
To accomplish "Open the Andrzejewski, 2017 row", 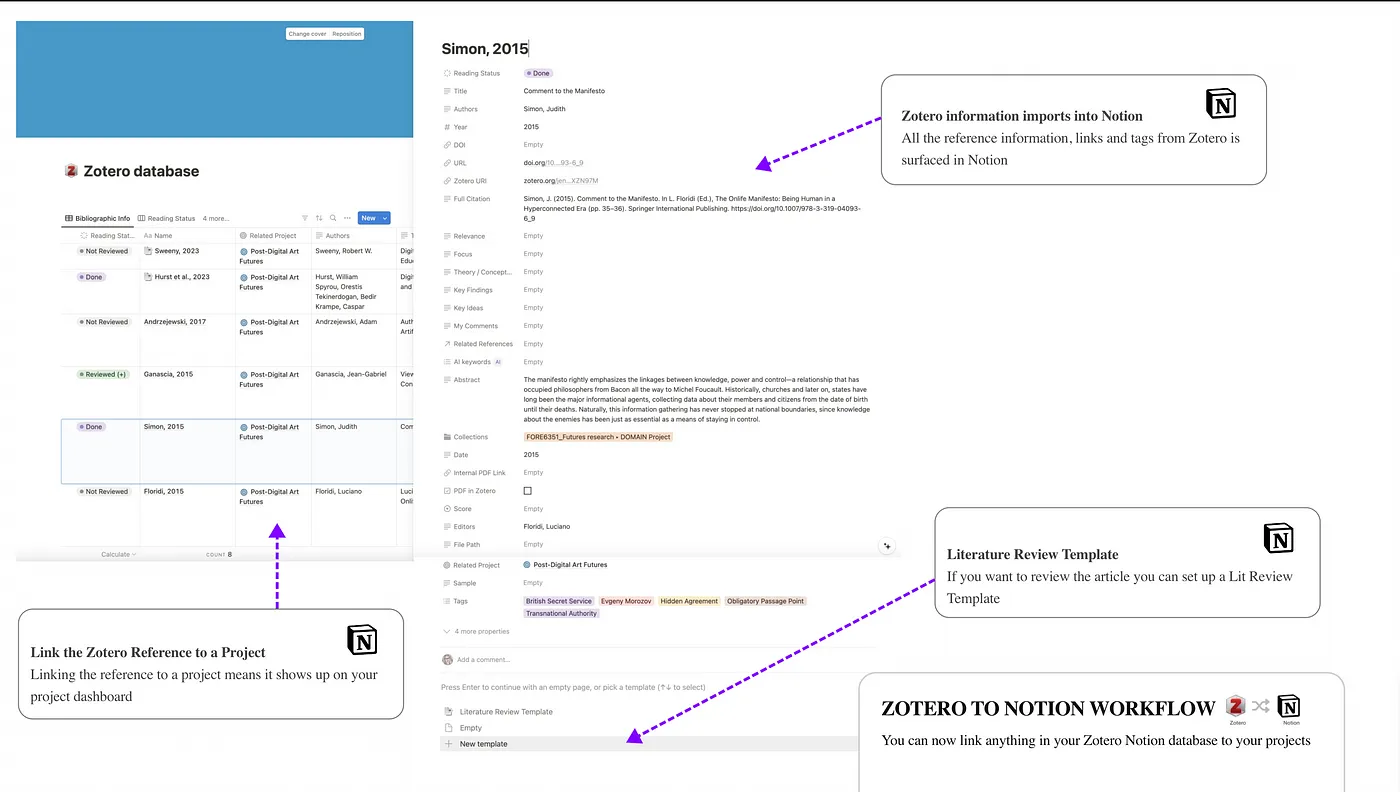I will (x=175, y=322).
